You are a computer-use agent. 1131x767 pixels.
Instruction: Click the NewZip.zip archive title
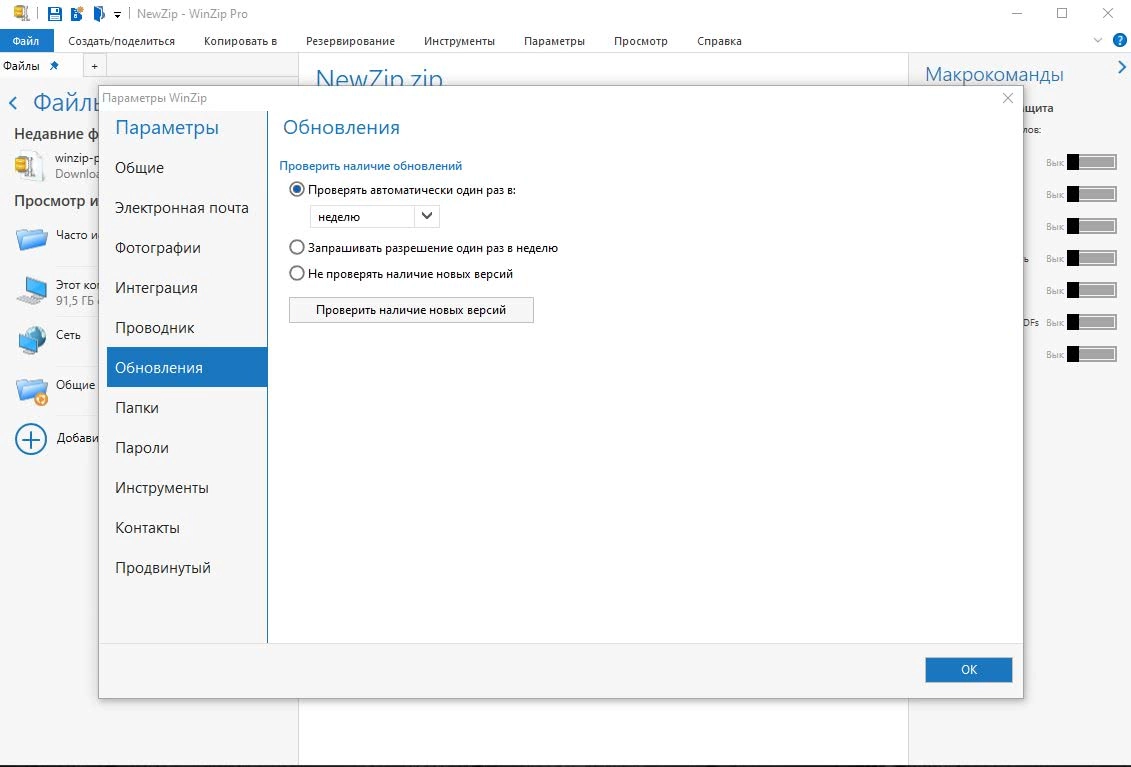coord(379,77)
